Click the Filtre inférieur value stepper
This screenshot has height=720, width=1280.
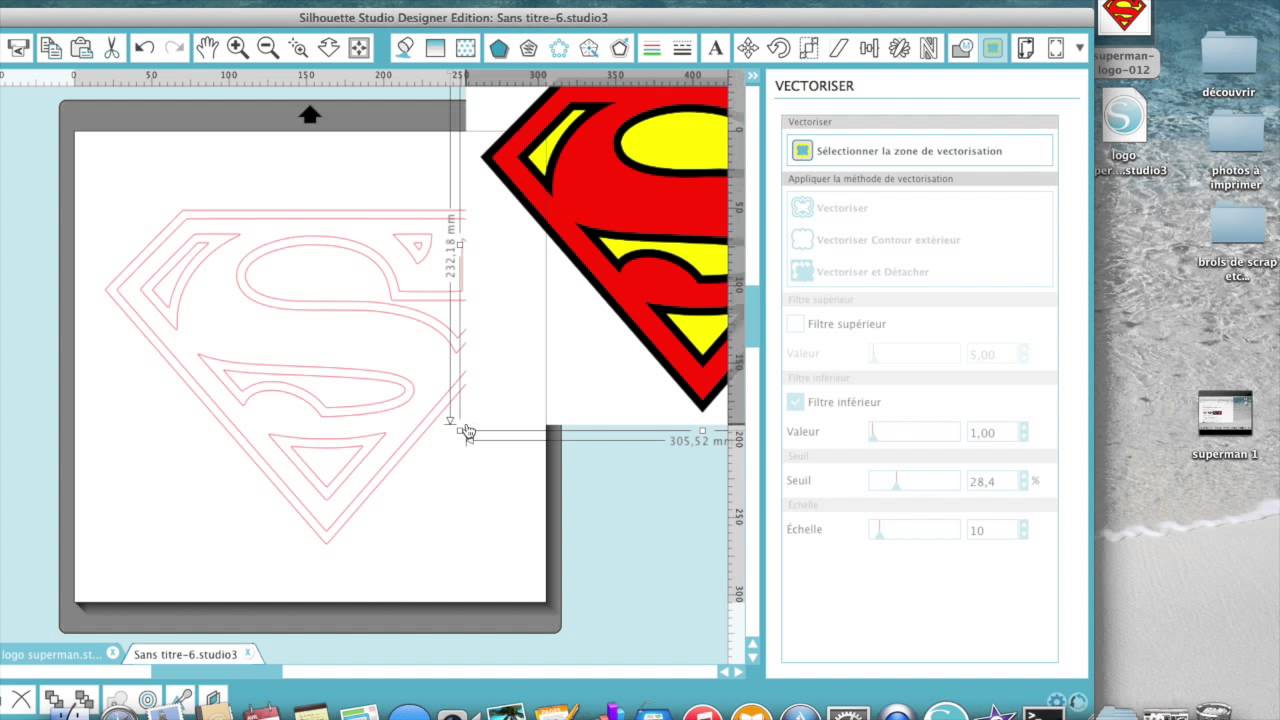(x=1023, y=432)
